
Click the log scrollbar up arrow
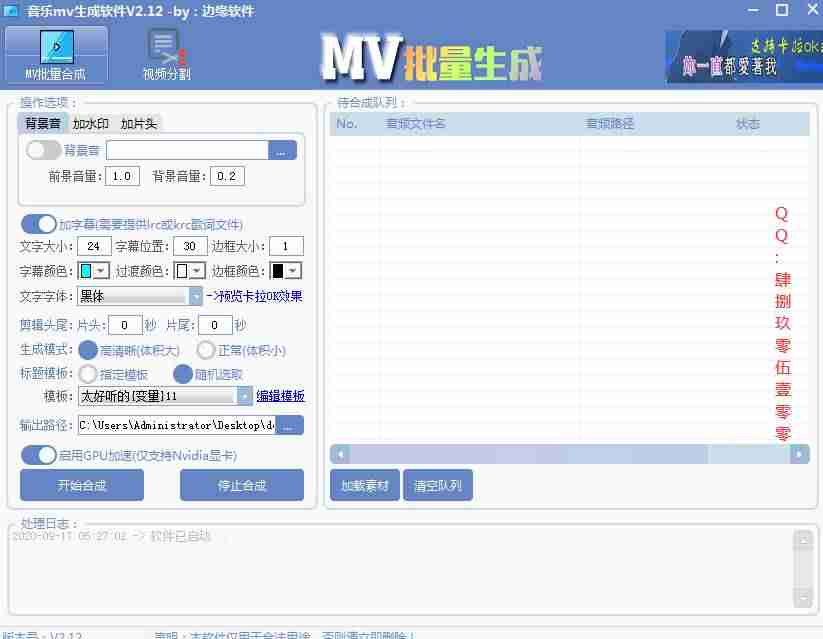(x=803, y=539)
